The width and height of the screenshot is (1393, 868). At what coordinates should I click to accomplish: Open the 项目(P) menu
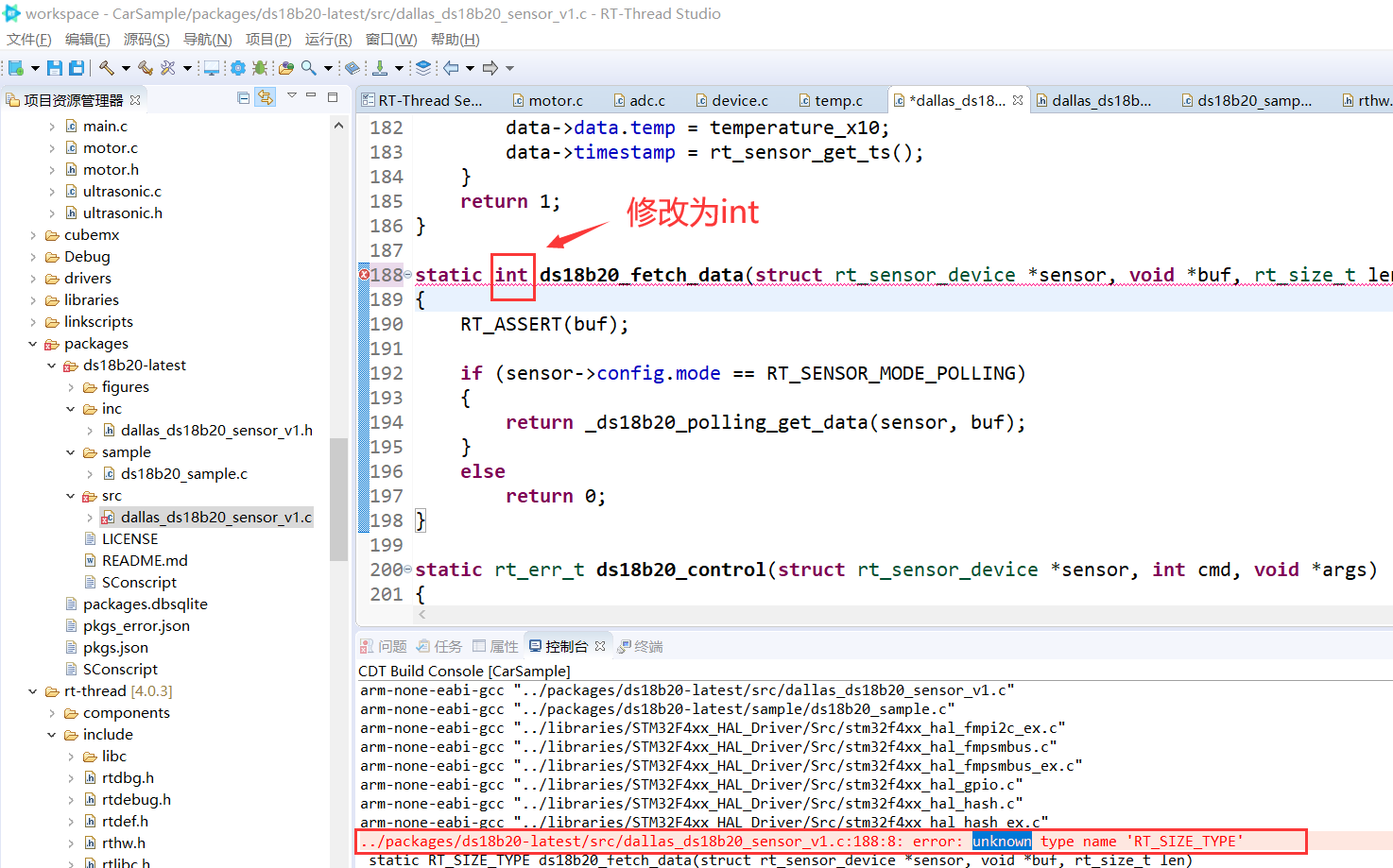click(x=268, y=39)
